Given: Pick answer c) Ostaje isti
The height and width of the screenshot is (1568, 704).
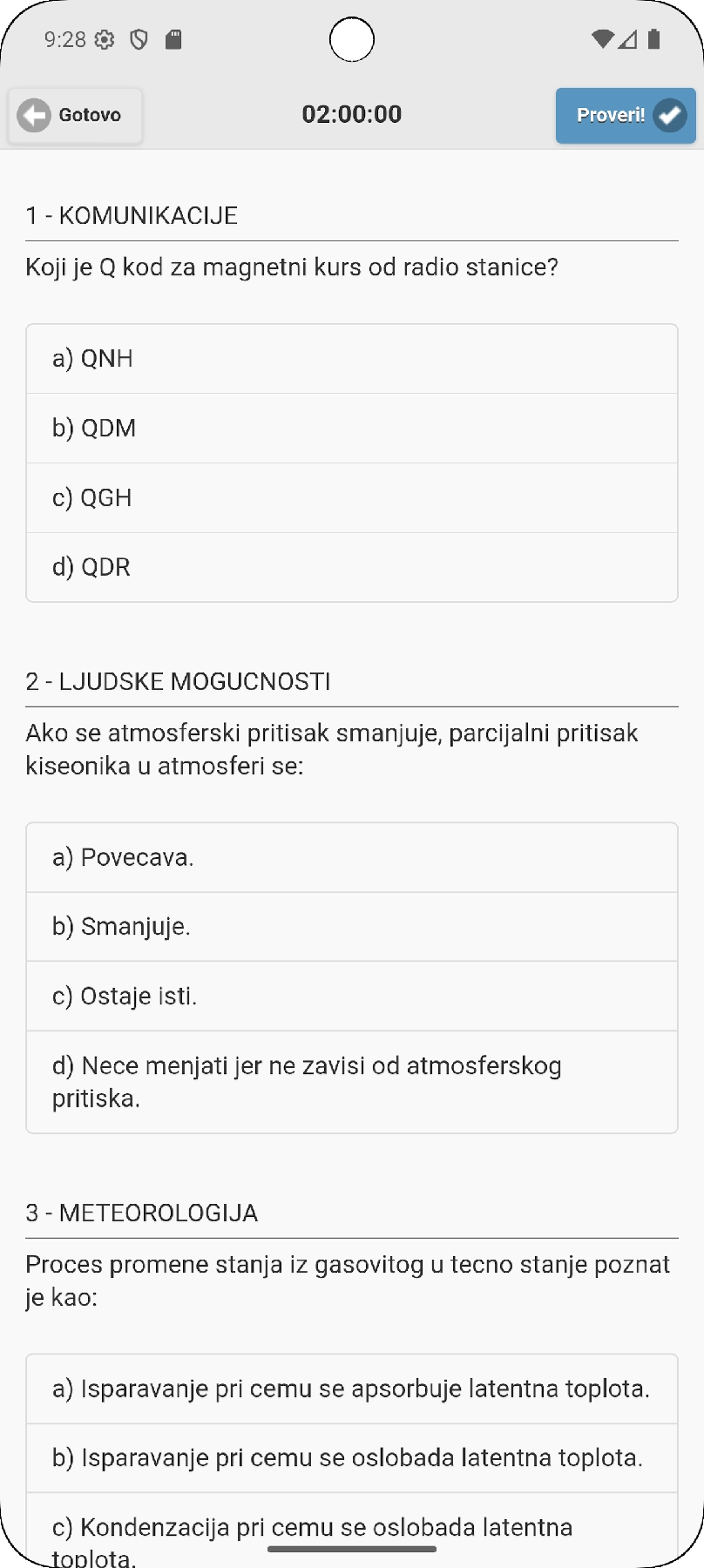Looking at the screenshot, I should pos(352,997).
